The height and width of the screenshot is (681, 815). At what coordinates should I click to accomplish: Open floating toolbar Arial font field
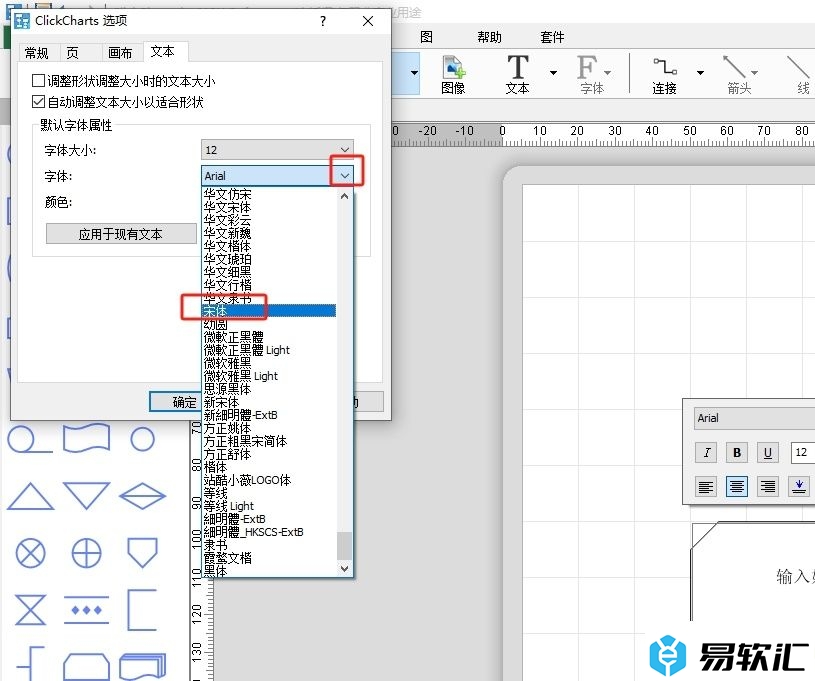[754, 418]
